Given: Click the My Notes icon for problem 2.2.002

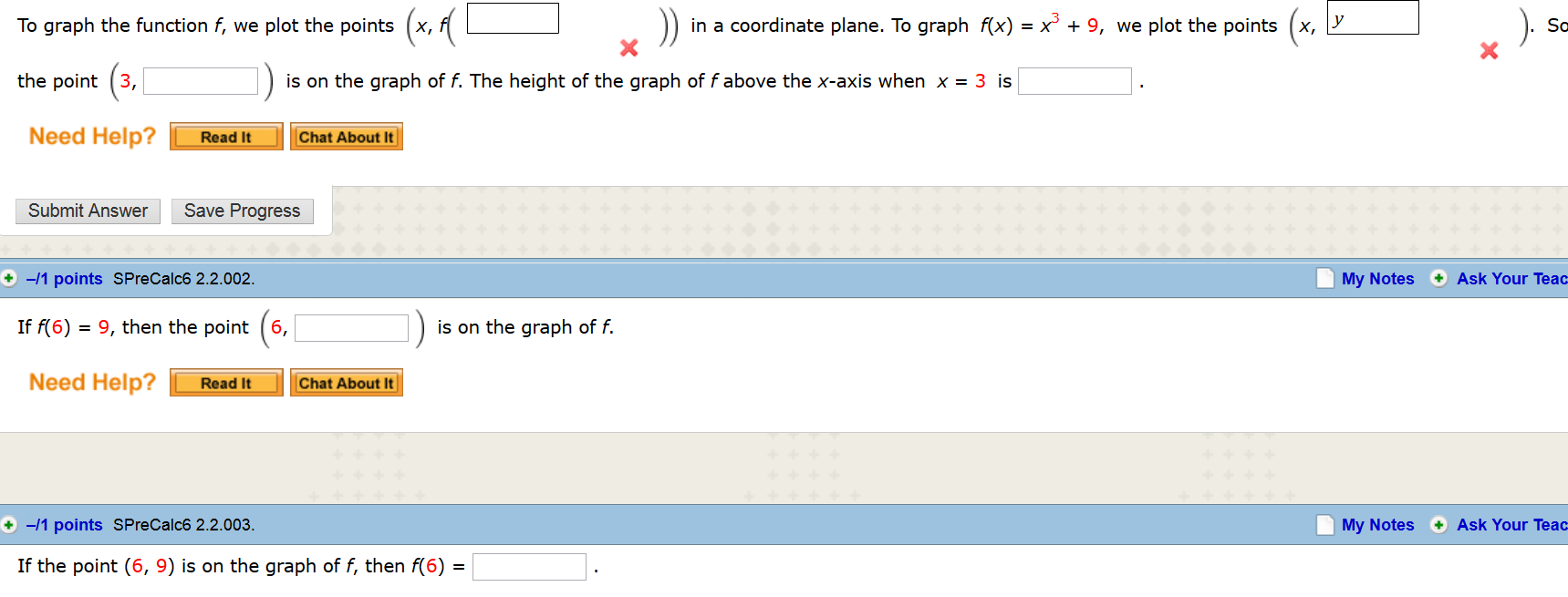Looking at the screenshot, I should 1324,278.
